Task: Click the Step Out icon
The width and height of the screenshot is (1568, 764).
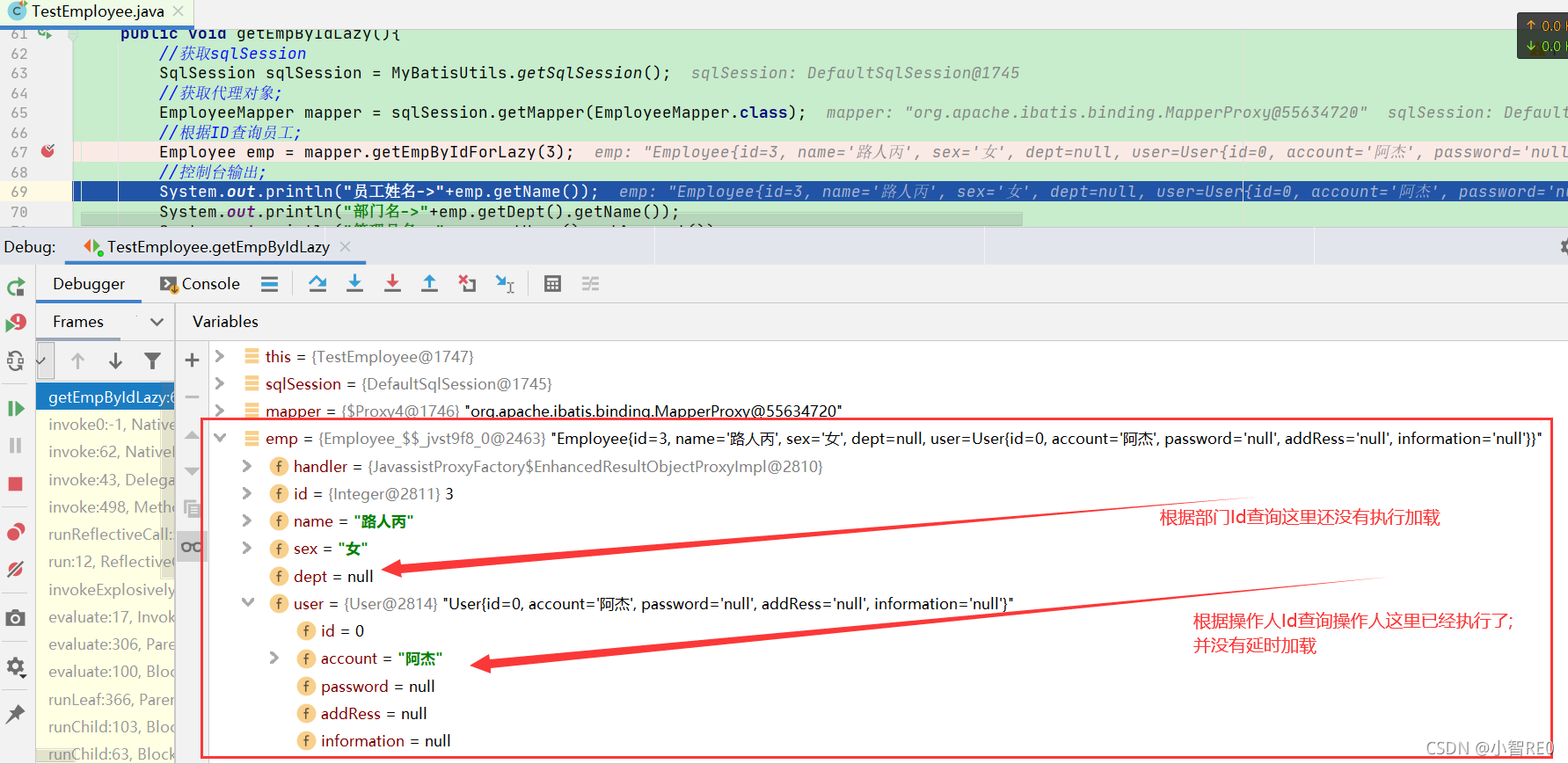Action: tap(429, 284)
